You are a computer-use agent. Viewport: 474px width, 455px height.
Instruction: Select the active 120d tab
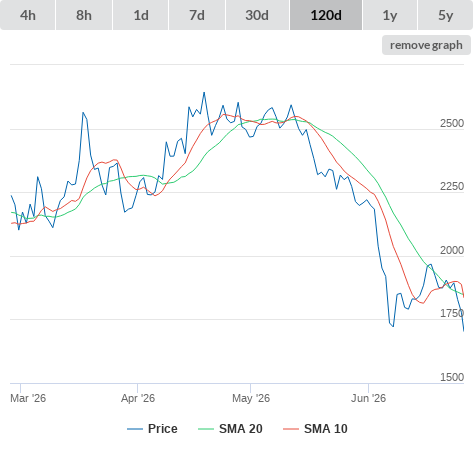[x=326, y=15]
